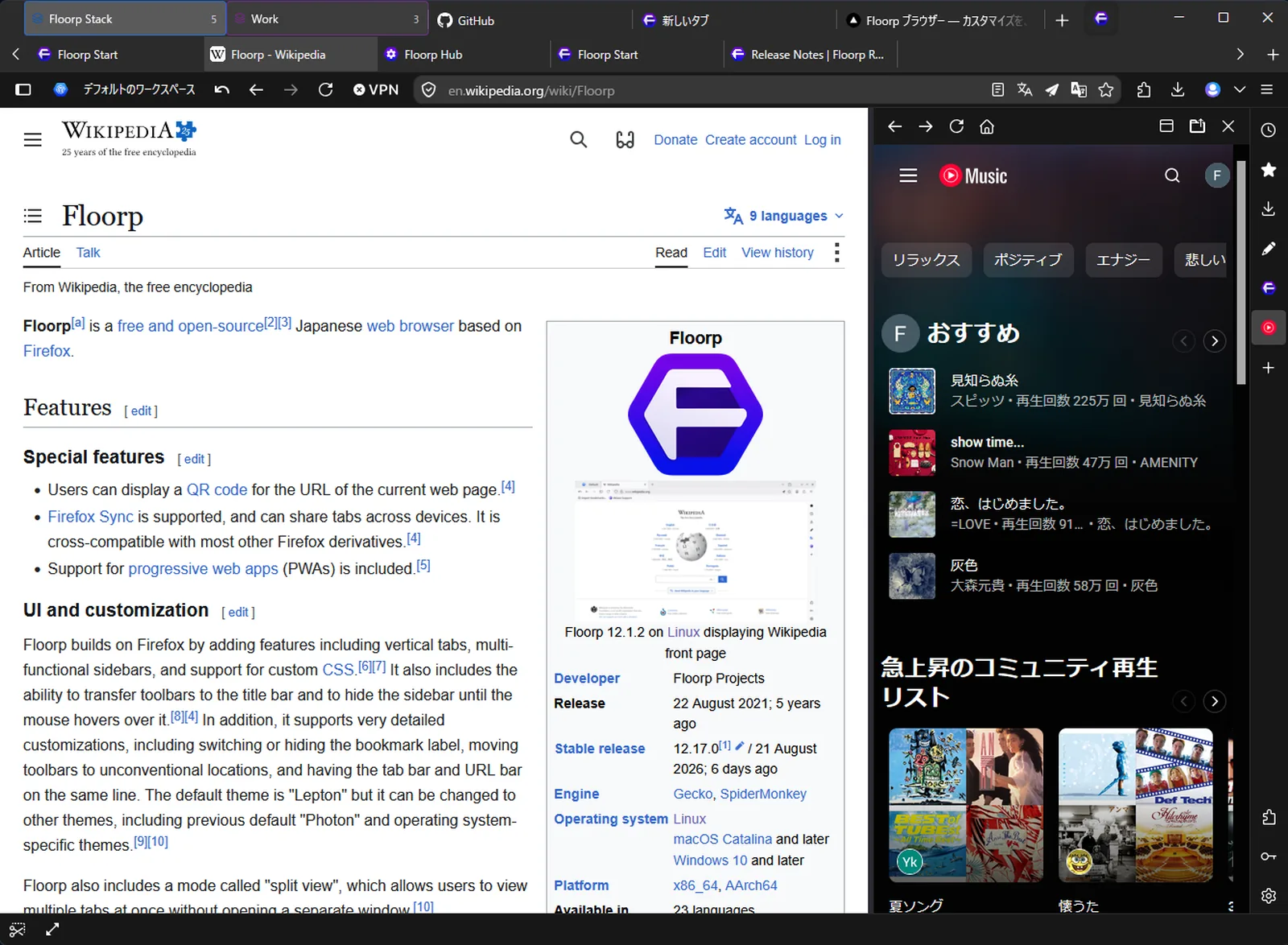1288x945 pixels.
Task: Open the extensions puzzle icon in toolbar
Action: point(1144,90)
